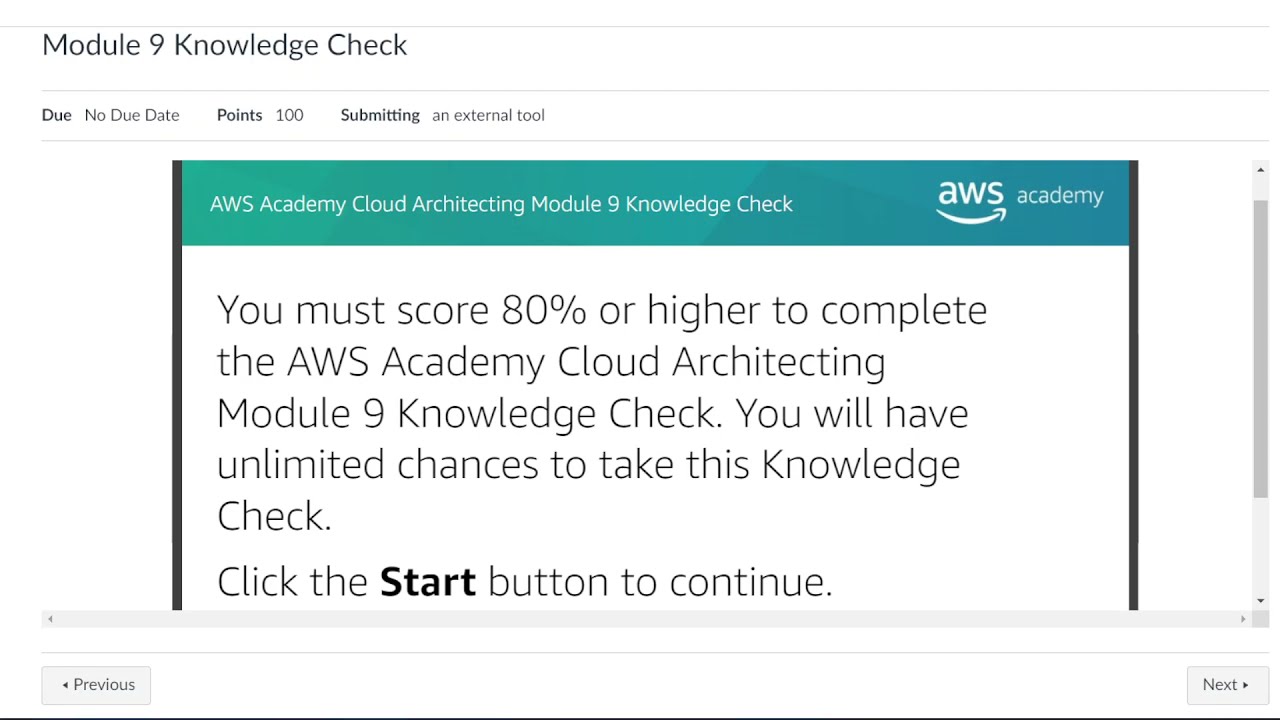Screen dimensions: 1280x720
Task: Go to the Previous module item
Action: tap(96, 685)
